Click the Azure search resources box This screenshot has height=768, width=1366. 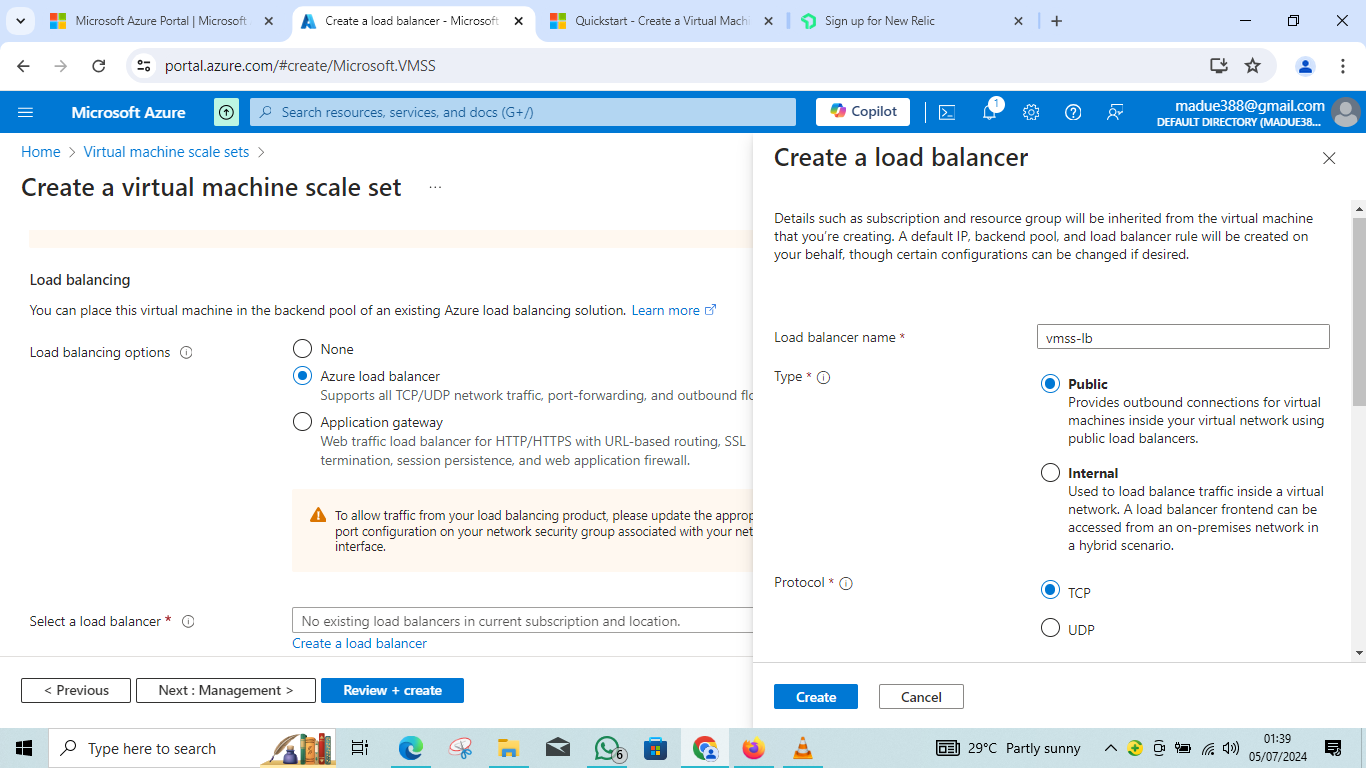pyautogui.click(x=523, y=112)
